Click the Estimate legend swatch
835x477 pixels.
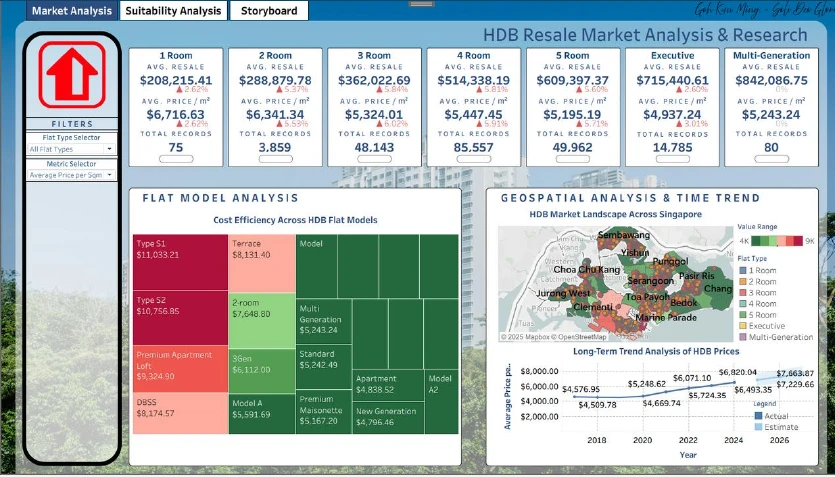pyautogui.click(x=758, y=427)
